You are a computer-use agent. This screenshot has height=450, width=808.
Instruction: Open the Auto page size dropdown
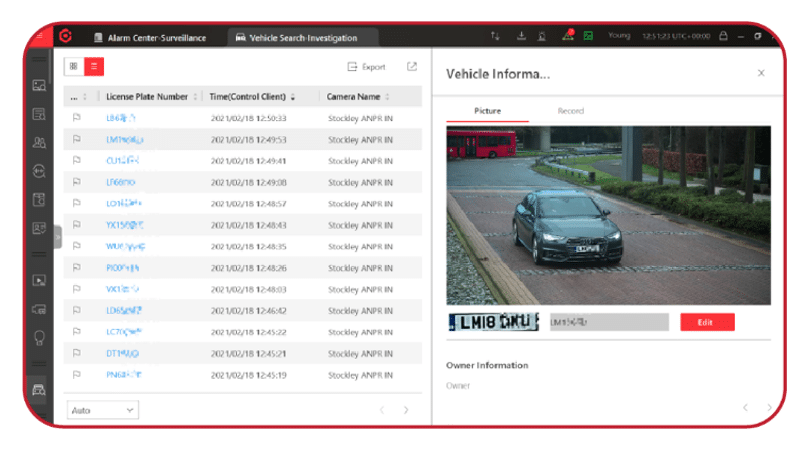coord(103,410)
